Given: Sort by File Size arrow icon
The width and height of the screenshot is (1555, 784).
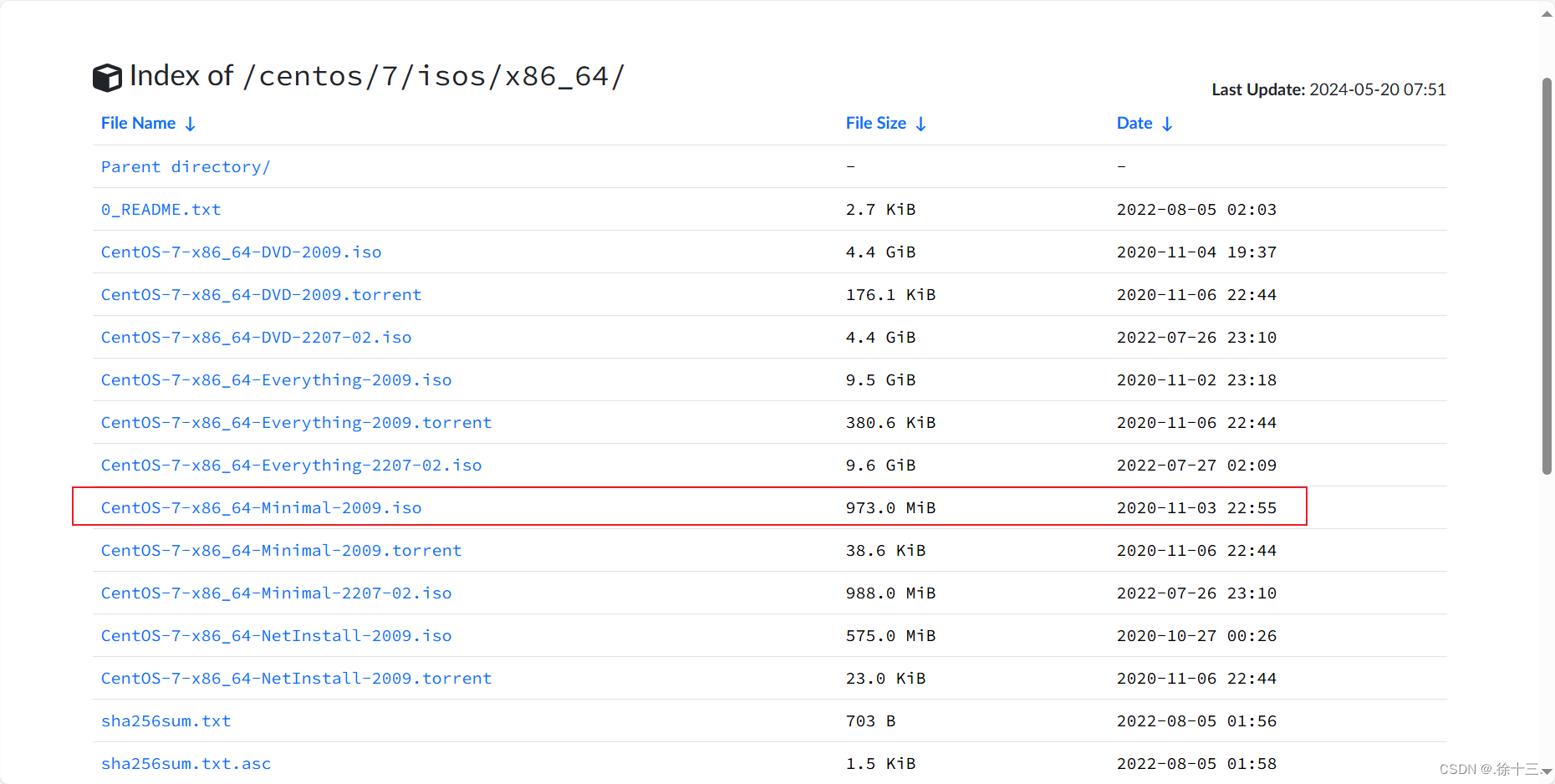Looking at the screenshot, I should pos(921,124).
